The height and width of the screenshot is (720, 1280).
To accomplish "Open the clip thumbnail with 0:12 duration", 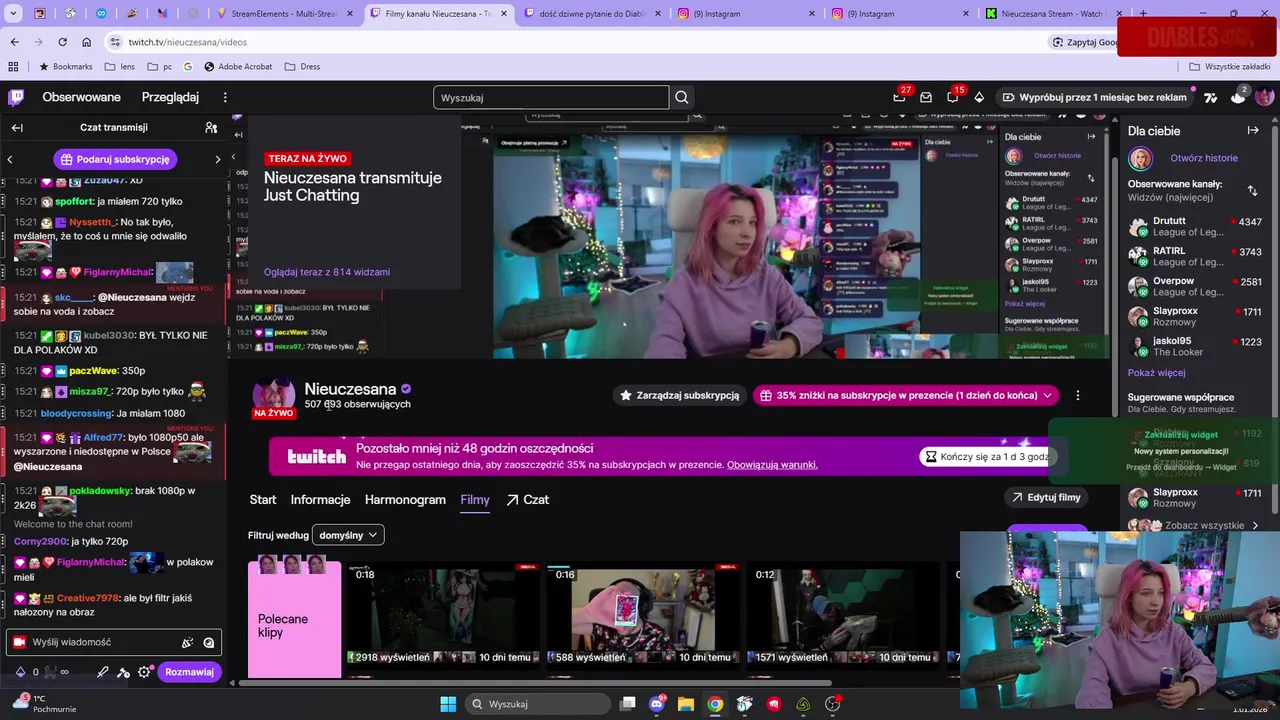I will tap(843, 615).
